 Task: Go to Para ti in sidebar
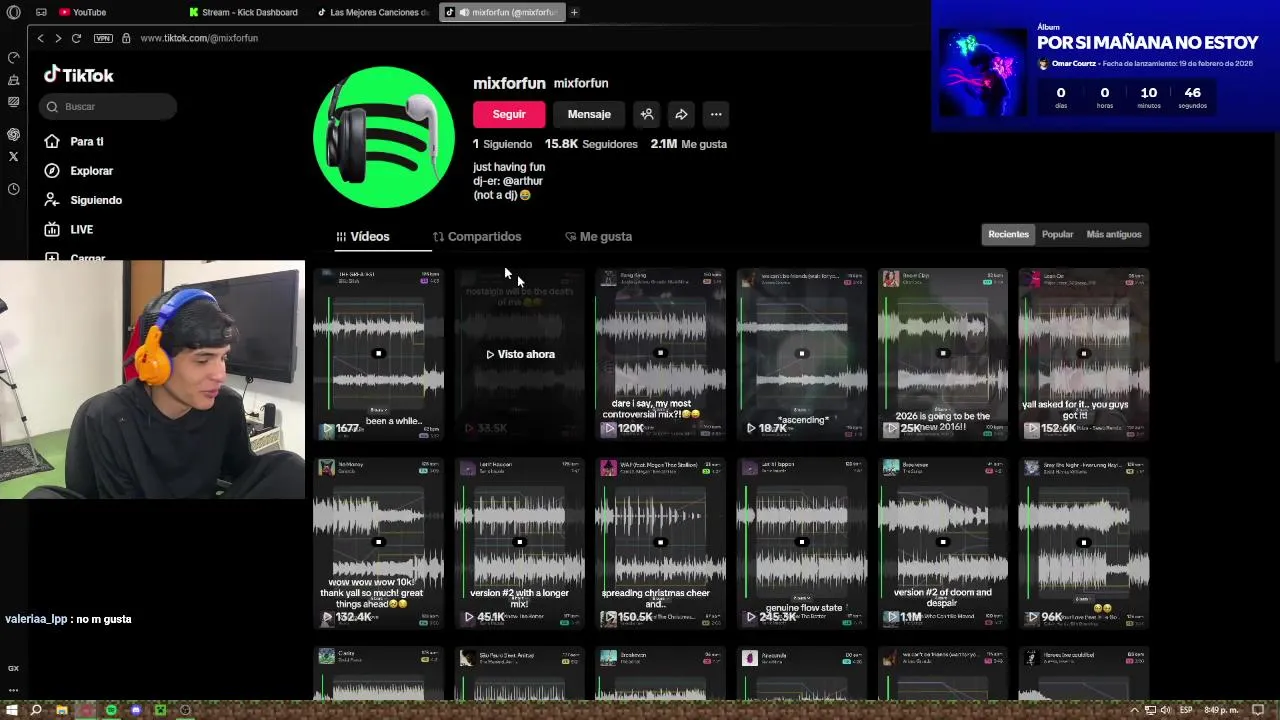[87, 142]
